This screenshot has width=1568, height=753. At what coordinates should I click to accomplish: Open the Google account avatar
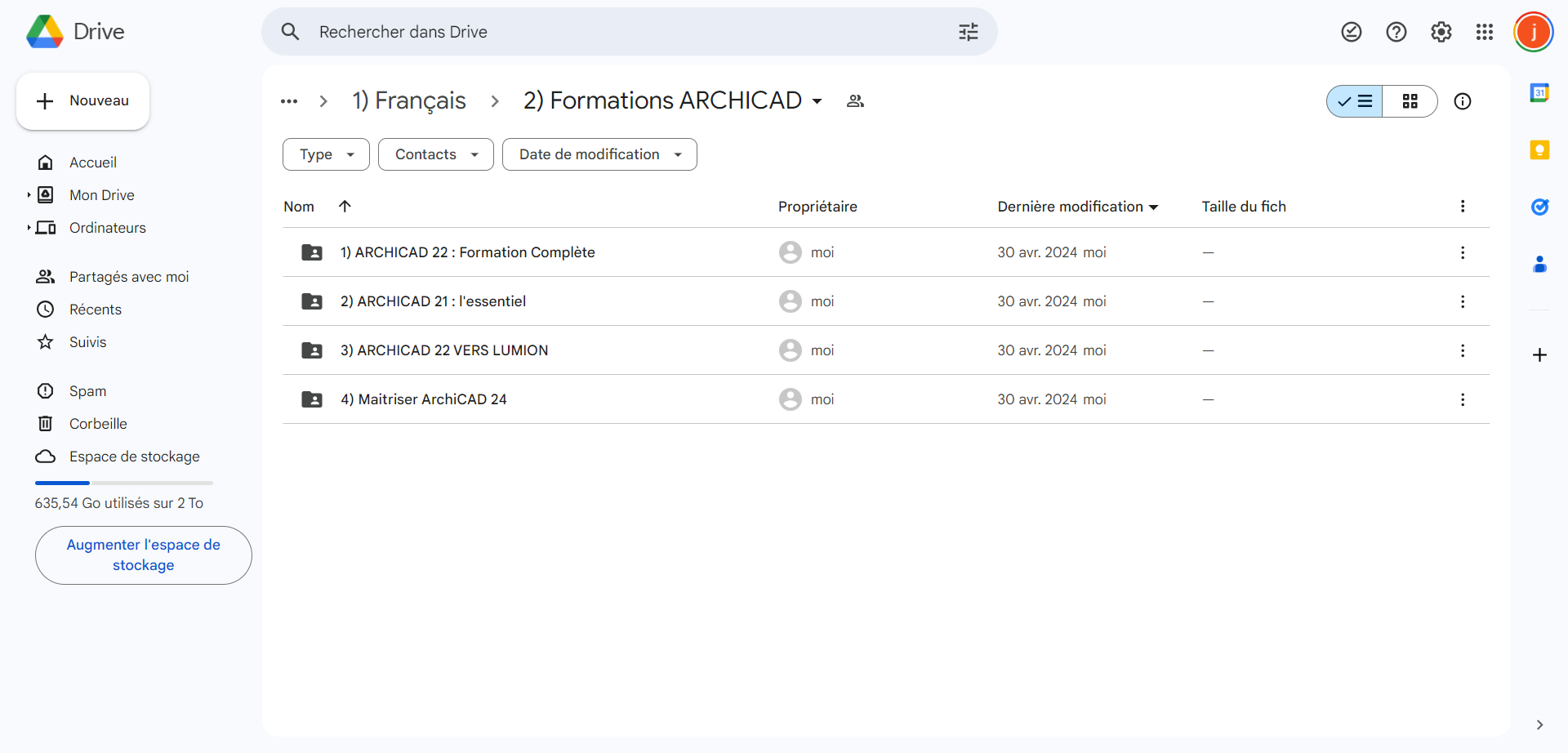[x=1534, y=32]
